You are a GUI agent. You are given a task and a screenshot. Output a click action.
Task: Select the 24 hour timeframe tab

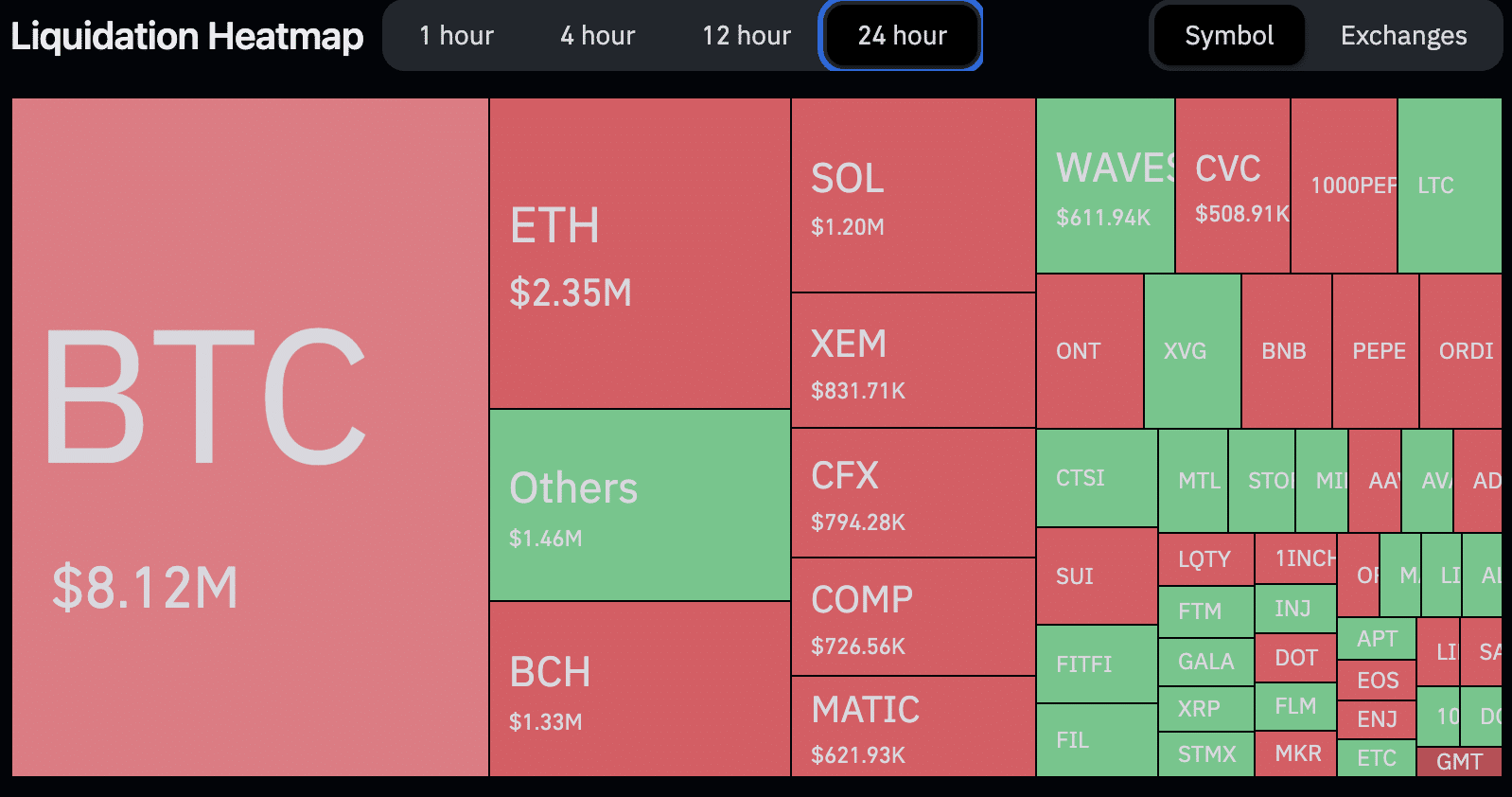tap(902, 36)
